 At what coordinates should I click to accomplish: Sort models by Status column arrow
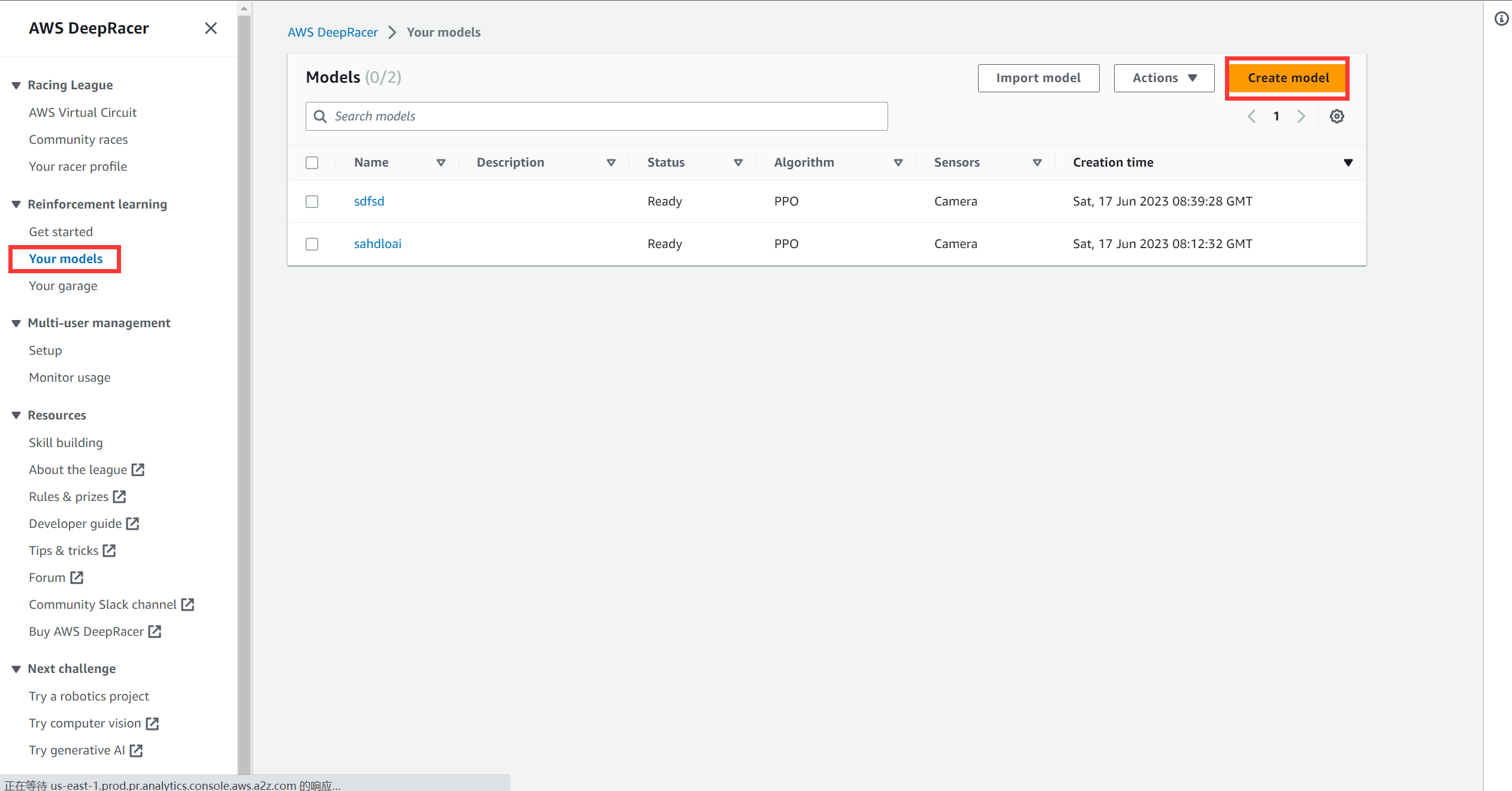click(738, 163)
